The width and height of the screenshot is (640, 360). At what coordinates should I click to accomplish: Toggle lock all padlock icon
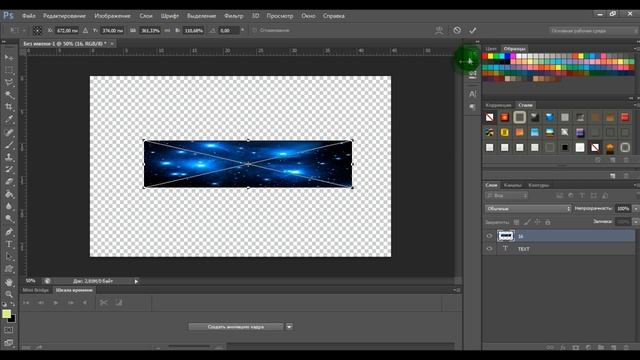click(548, 222)
